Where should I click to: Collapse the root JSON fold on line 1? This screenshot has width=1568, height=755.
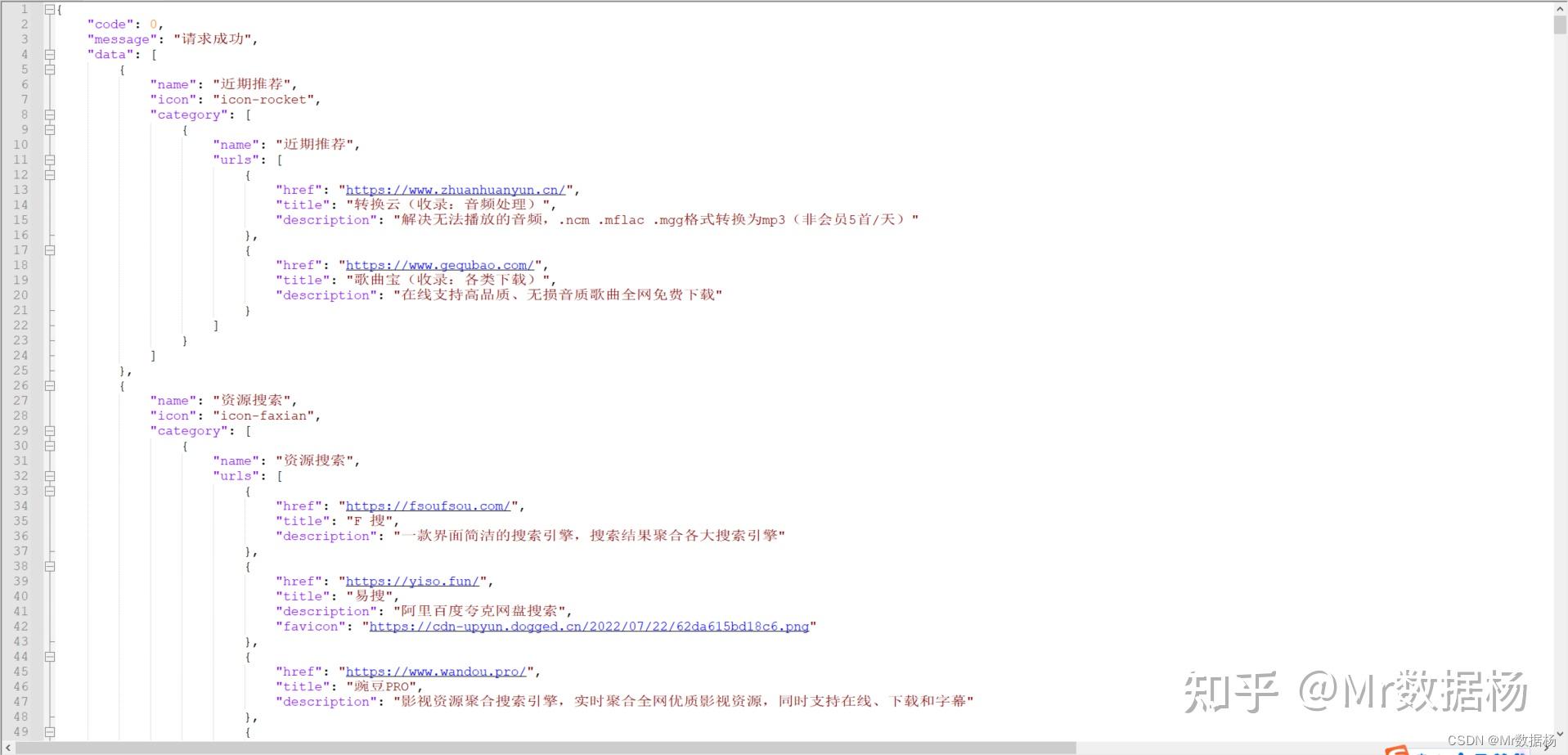click(49, 9)
